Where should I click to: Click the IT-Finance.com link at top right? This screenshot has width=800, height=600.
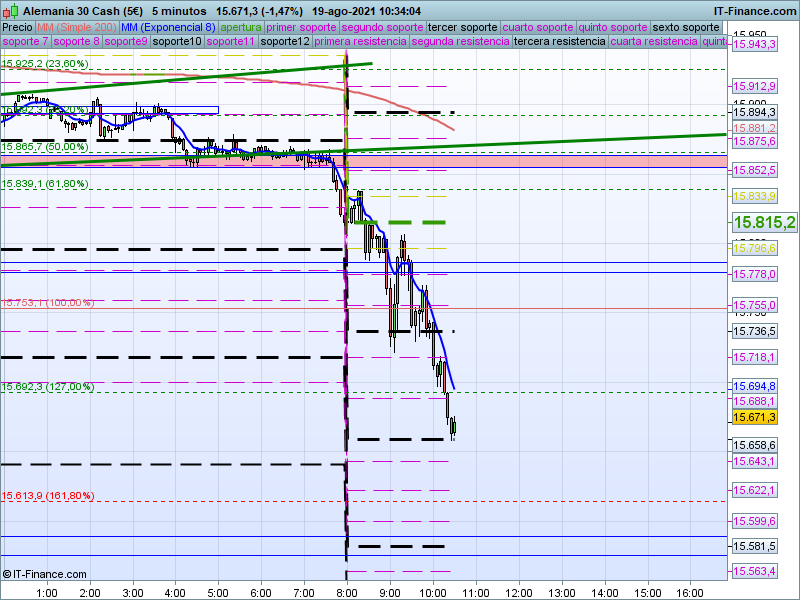(754, 10)
